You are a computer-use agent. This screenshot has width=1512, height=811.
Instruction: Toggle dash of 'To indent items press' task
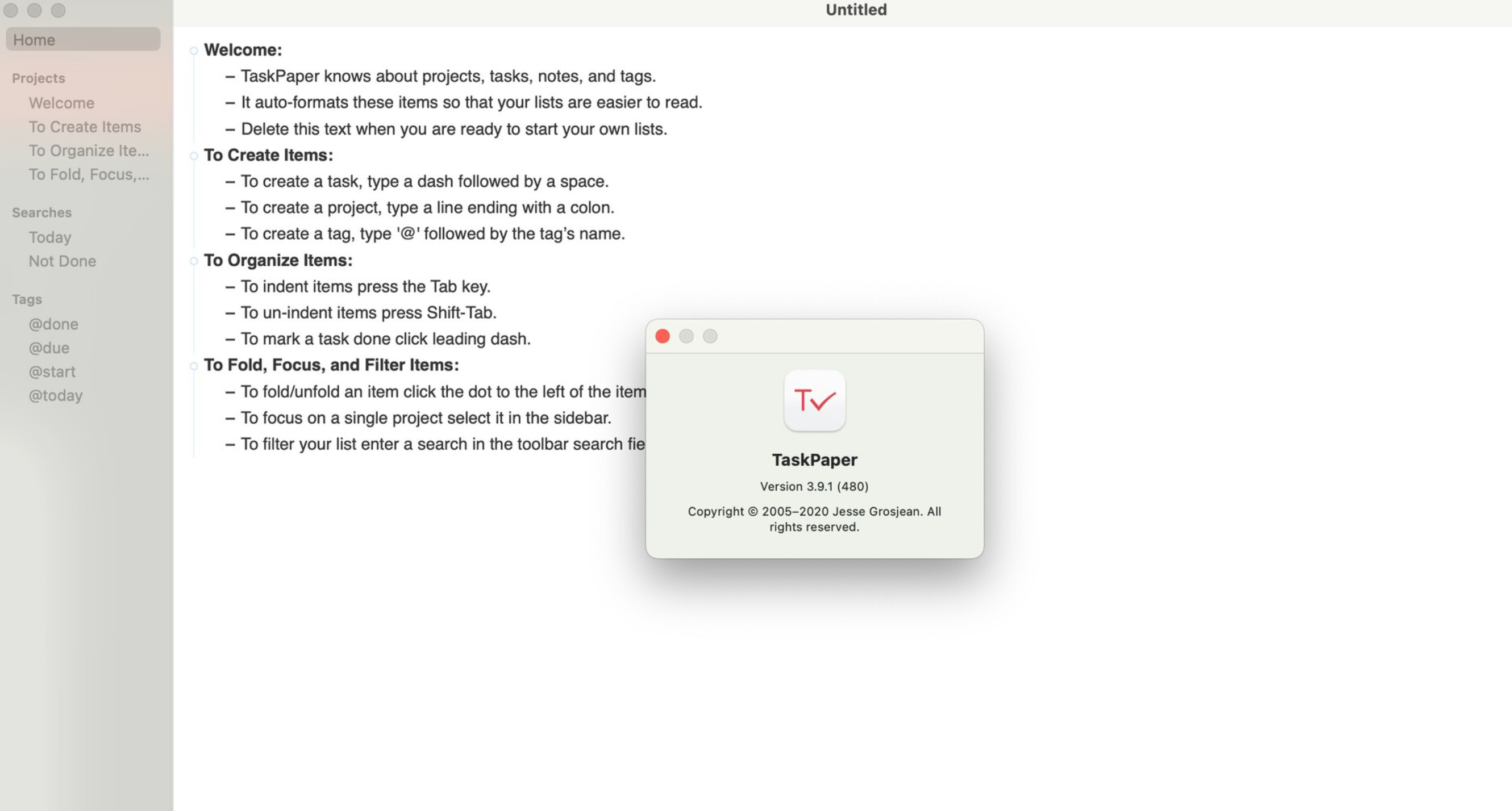pos(230,287)
